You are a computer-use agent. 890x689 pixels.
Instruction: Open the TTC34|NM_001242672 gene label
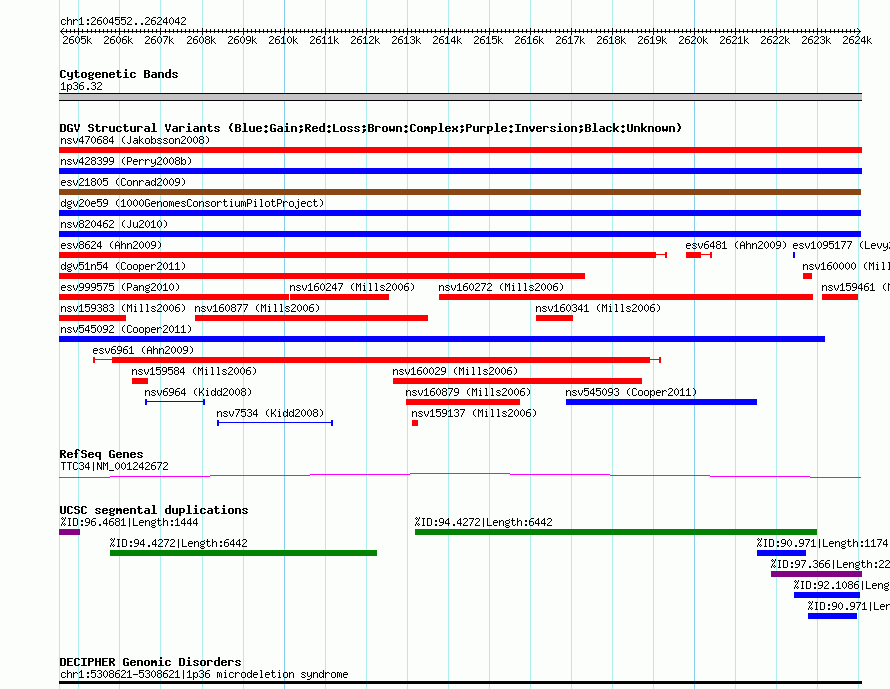coord(114,466)
